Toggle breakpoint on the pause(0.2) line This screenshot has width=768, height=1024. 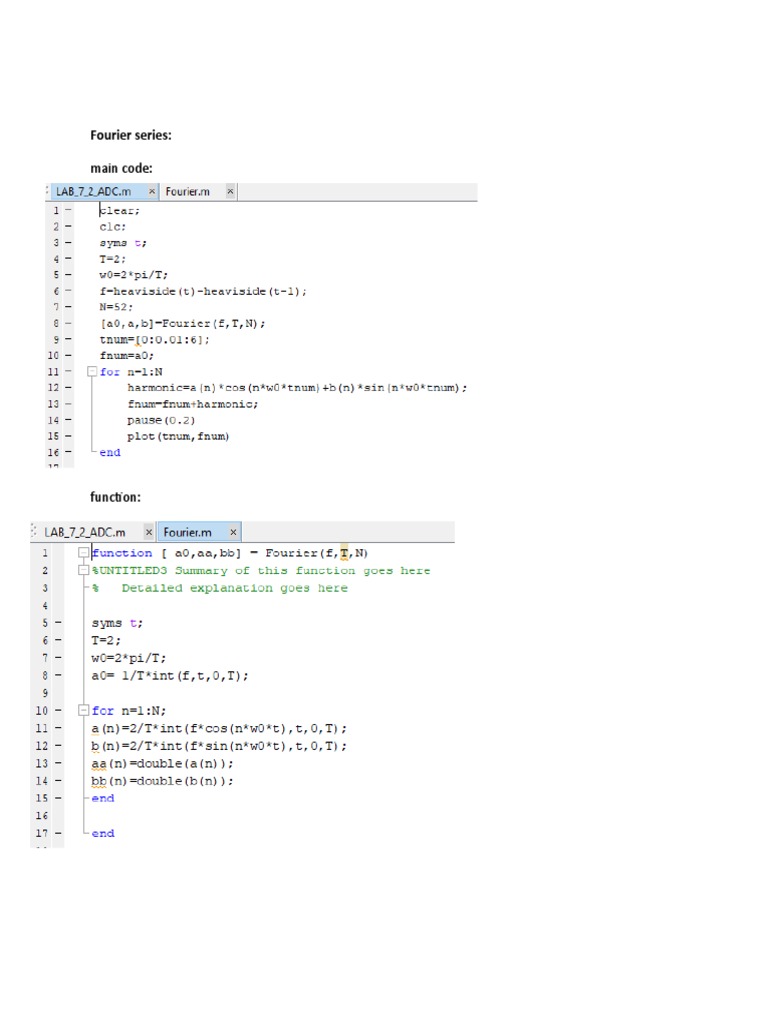pyautogui.click(x=69, y=420)
